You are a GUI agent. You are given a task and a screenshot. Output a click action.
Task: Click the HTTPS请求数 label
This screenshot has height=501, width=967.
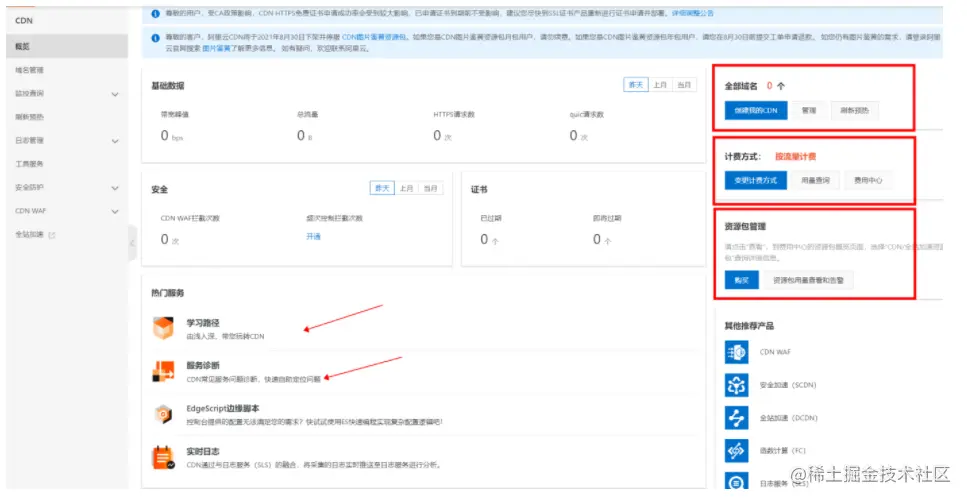click(x=454, y=115)
